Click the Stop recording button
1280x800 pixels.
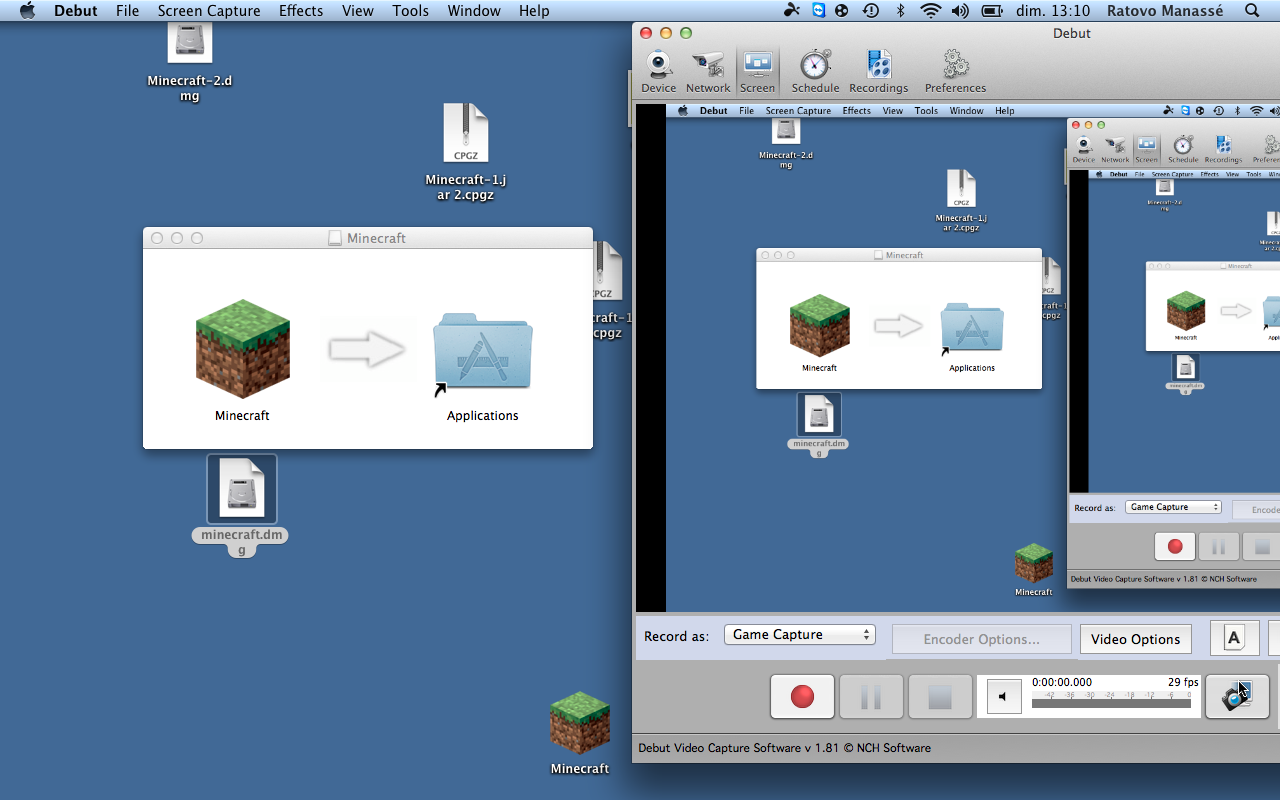[x=940, y=696]
